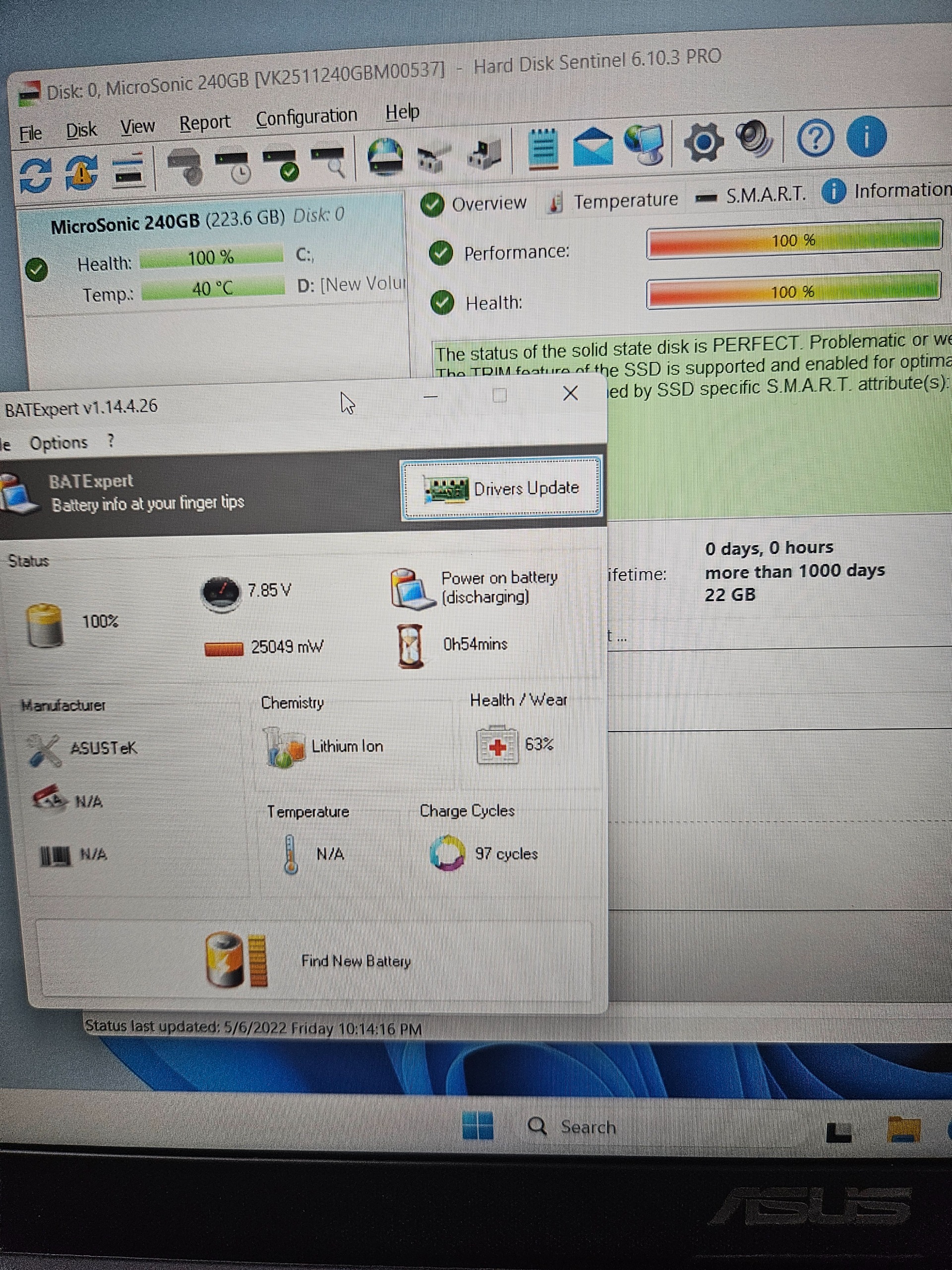The image size is (952, 1270).
Task: Click the "0h54mins" remaining time
Action: 475,644
